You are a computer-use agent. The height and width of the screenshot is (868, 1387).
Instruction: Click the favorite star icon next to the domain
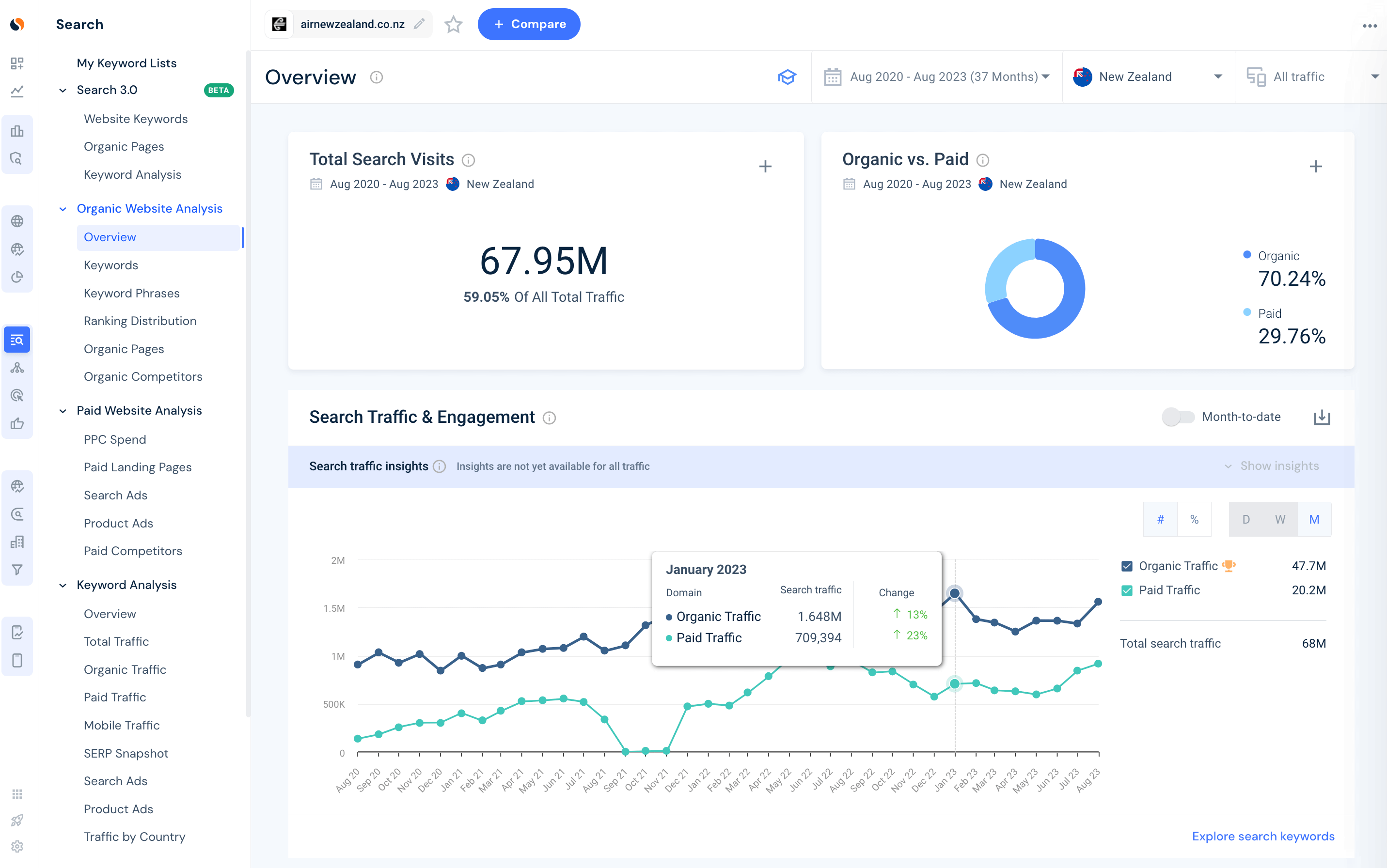453,24
